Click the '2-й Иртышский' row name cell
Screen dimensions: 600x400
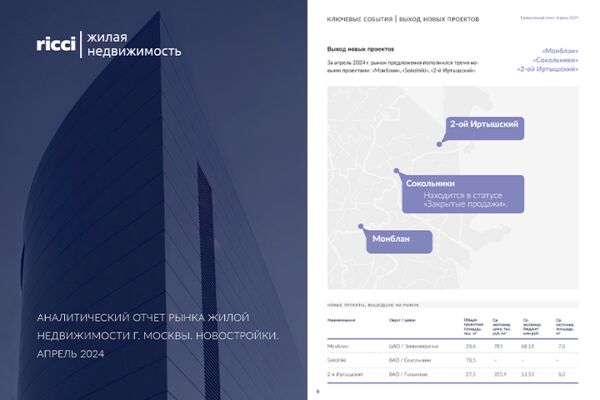[345, 374]
